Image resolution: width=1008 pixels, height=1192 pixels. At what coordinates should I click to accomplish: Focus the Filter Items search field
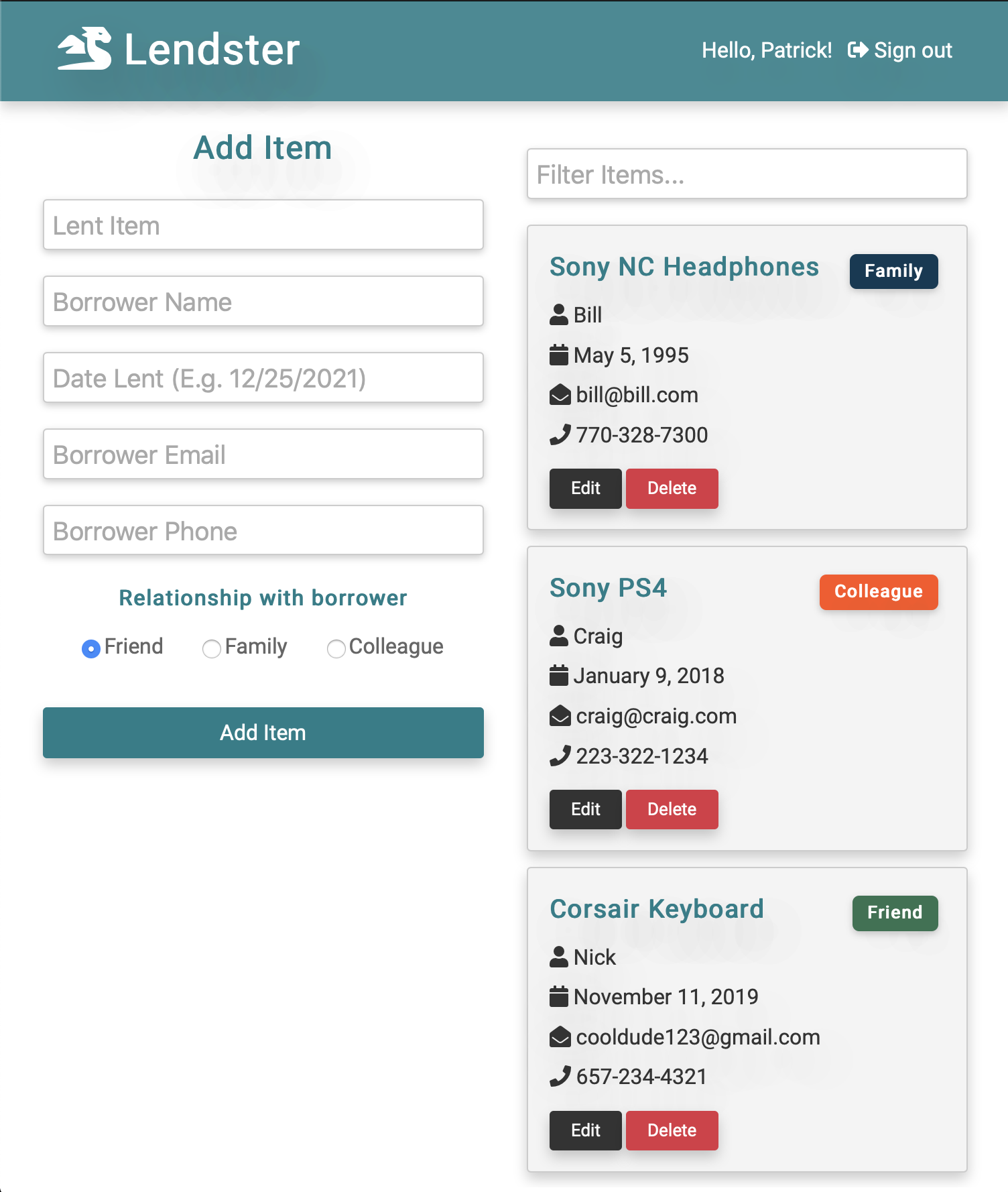(747, 174)
